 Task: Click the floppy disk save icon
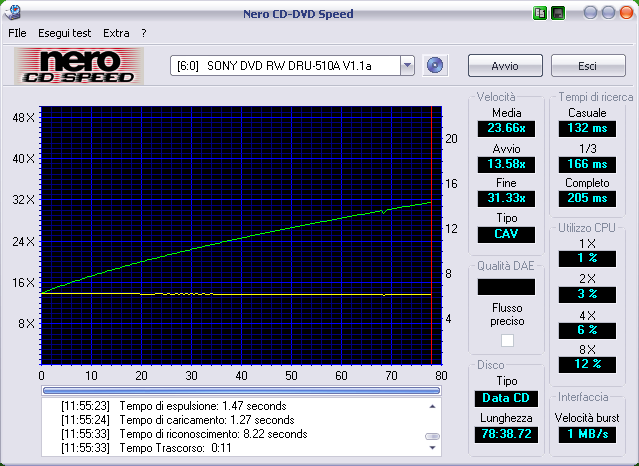click(x=558, y=13)
